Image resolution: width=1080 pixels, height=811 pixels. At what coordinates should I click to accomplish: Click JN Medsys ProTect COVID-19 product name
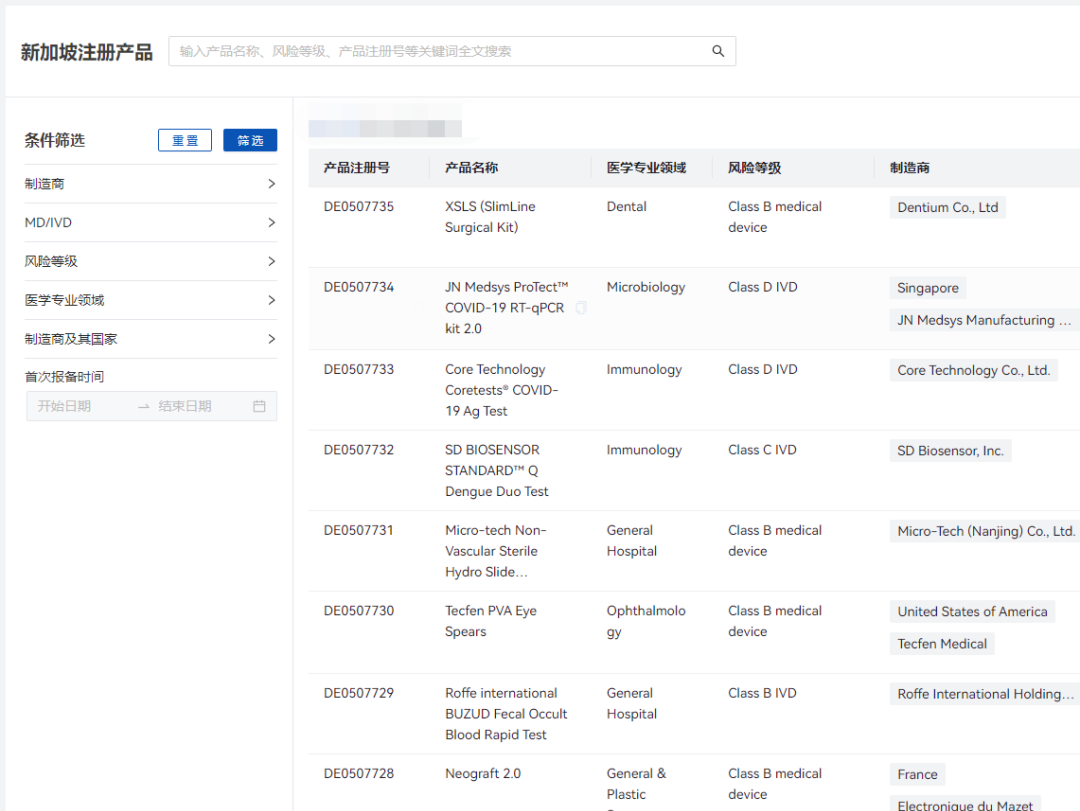pyautogui.click(x=507, y=308)
